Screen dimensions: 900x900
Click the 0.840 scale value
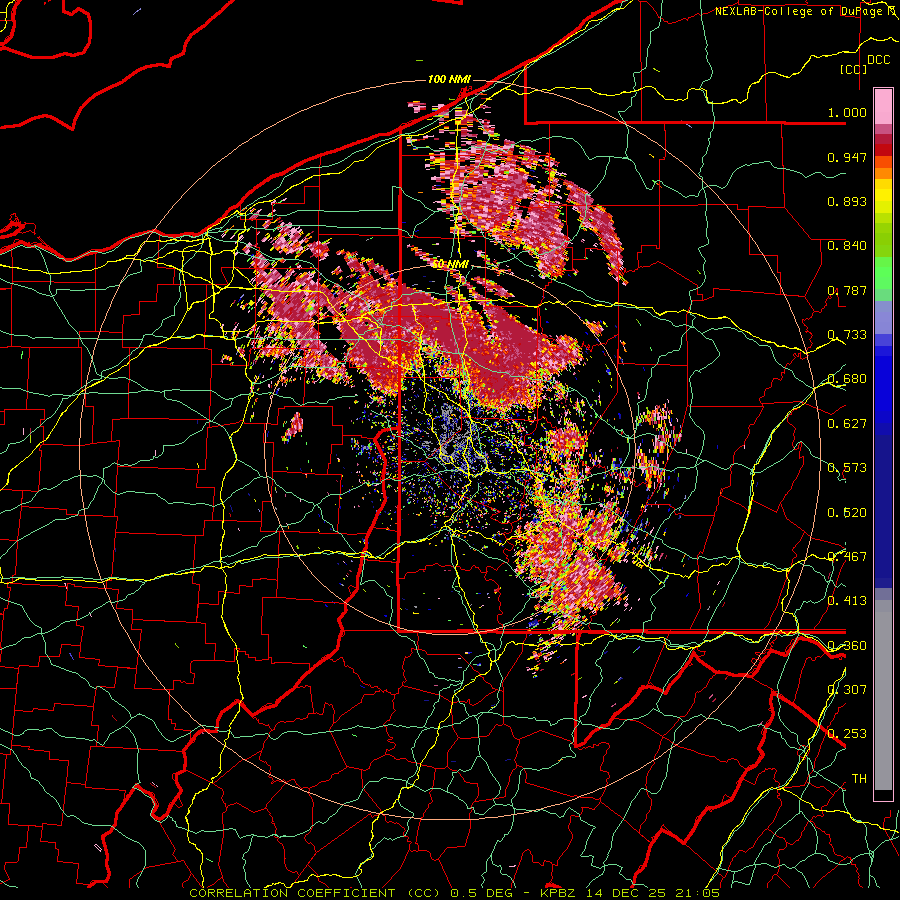pos(847,246)
